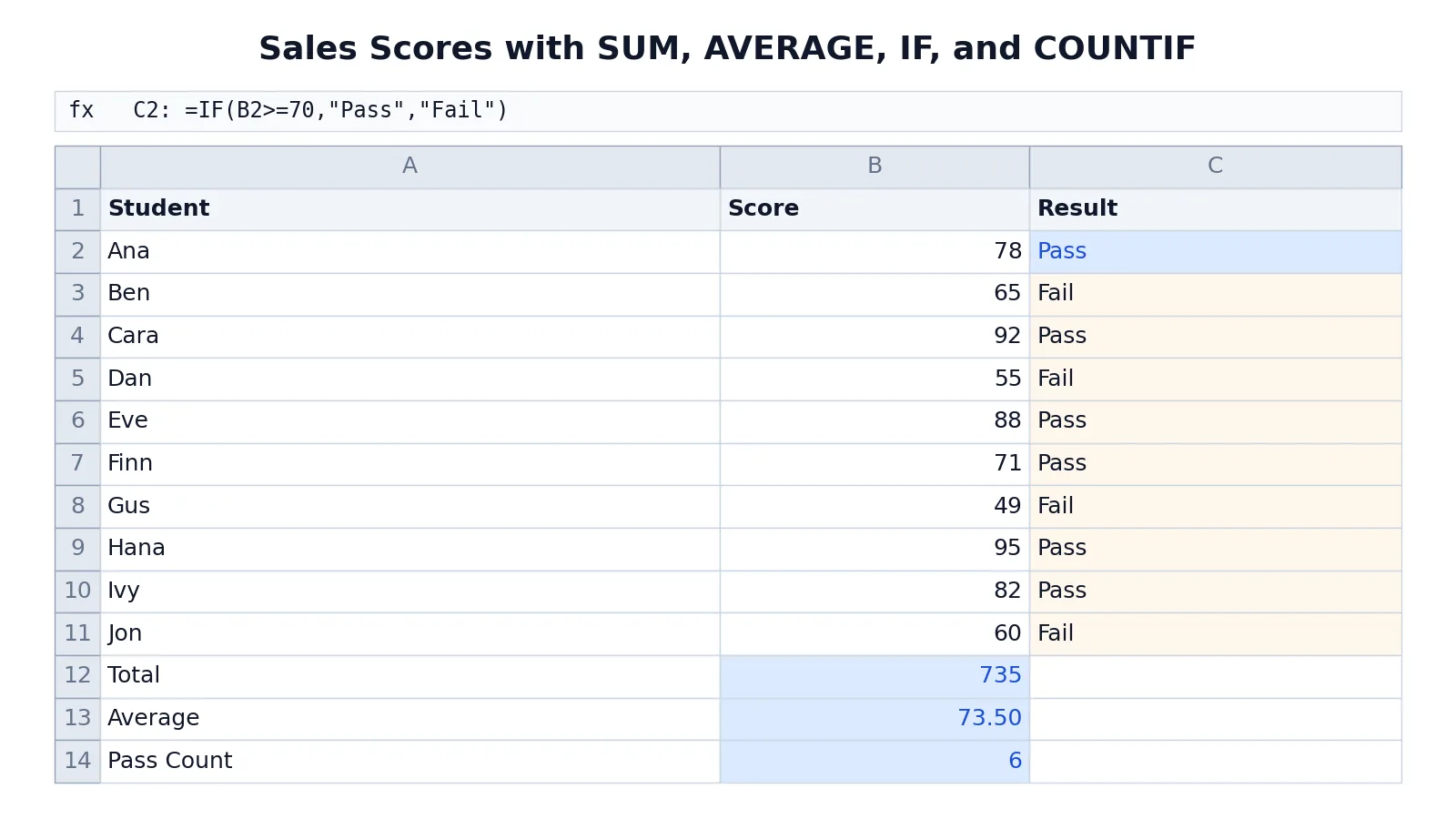Image resolution: width=1456 pixels, height=819 pixels.
Task: Click the 'Student' header cell
Action: 410,209
